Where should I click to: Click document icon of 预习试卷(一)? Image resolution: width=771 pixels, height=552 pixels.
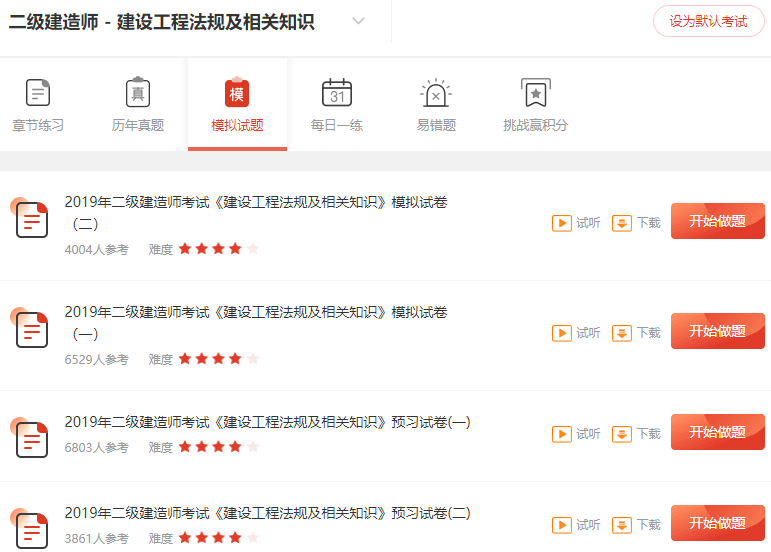(x=30, y=437)
